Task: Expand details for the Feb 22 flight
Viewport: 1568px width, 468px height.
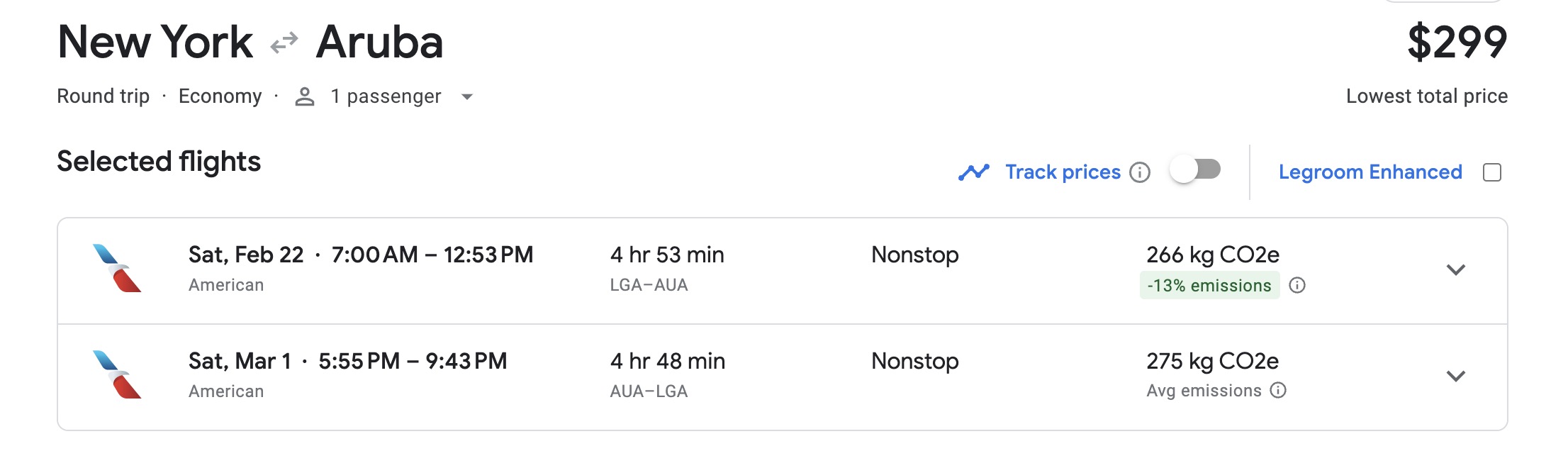Action: [x=1457, y=269]
